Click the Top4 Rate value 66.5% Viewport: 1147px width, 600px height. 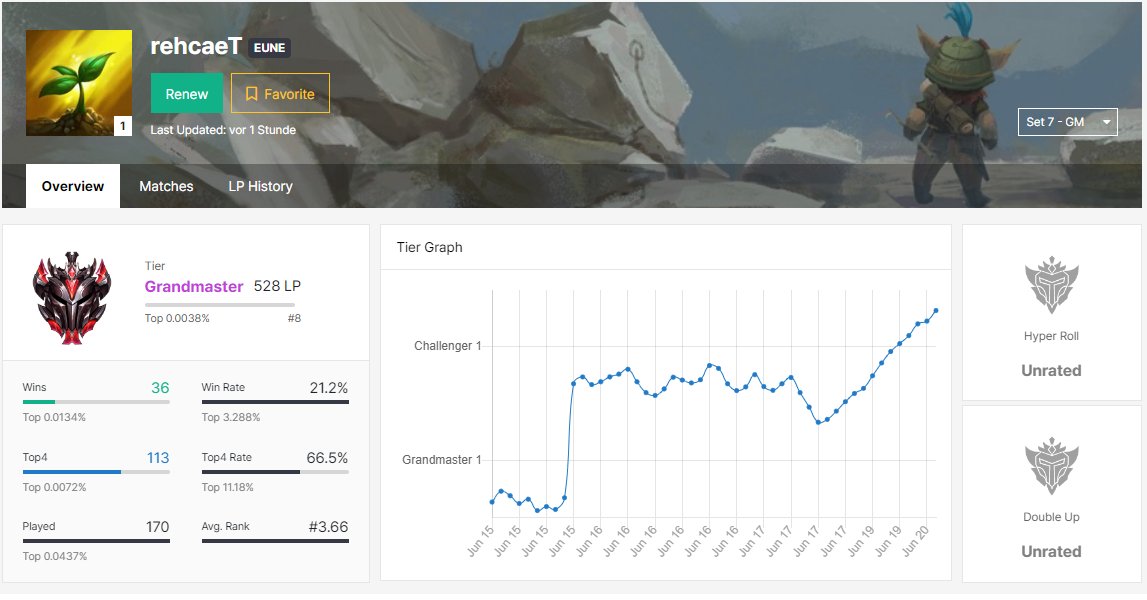click(x=327, y=458)
